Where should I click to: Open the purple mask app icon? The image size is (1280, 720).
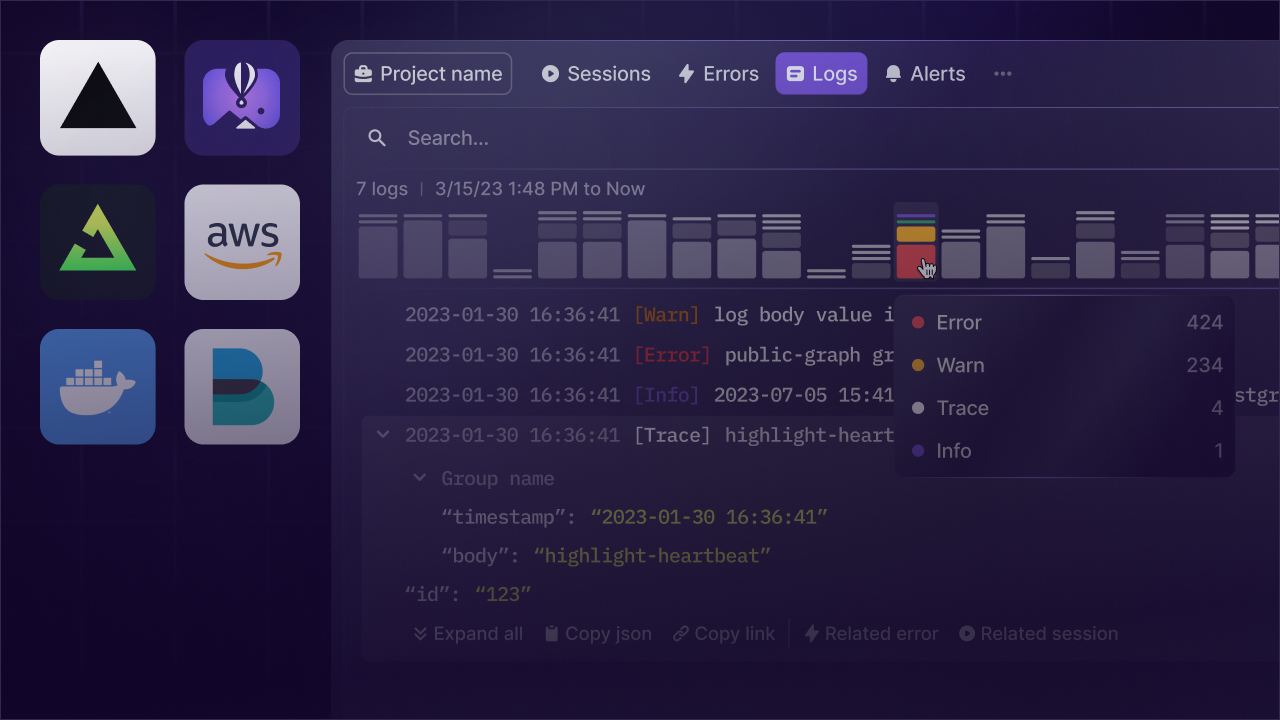tap(241, 97)
